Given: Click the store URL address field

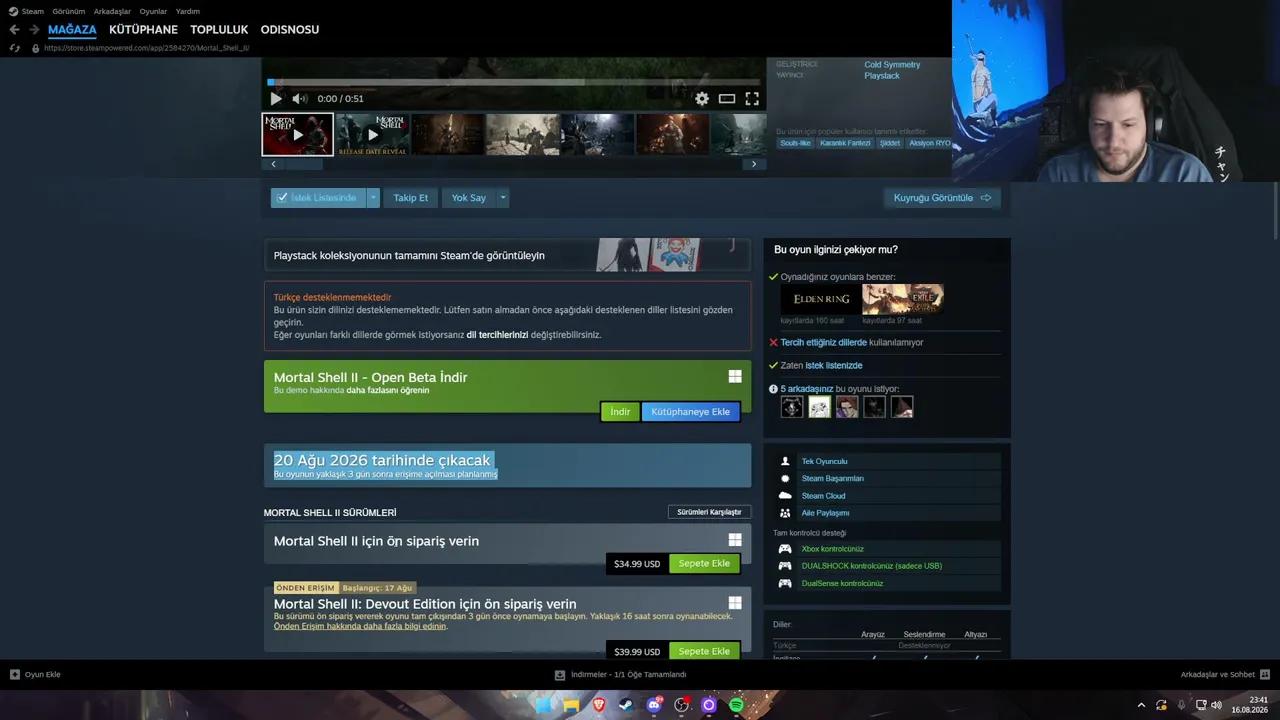Looking at the screenshot, I should click(146, 48).
